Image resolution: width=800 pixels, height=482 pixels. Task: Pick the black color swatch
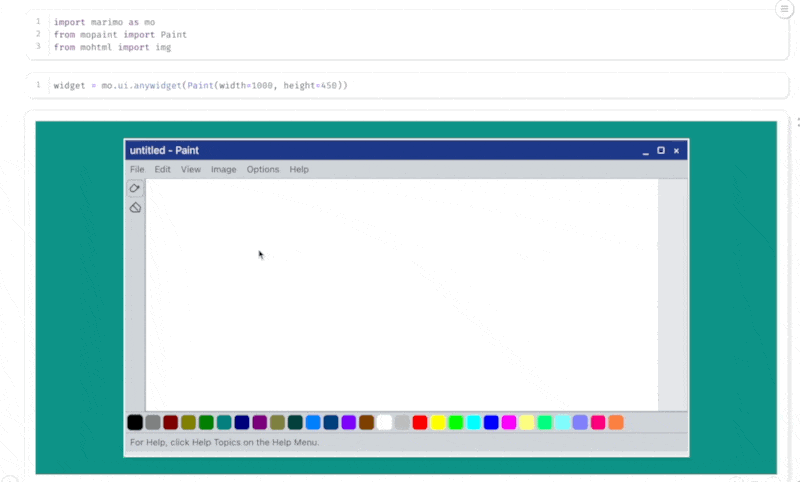point(135,423)
